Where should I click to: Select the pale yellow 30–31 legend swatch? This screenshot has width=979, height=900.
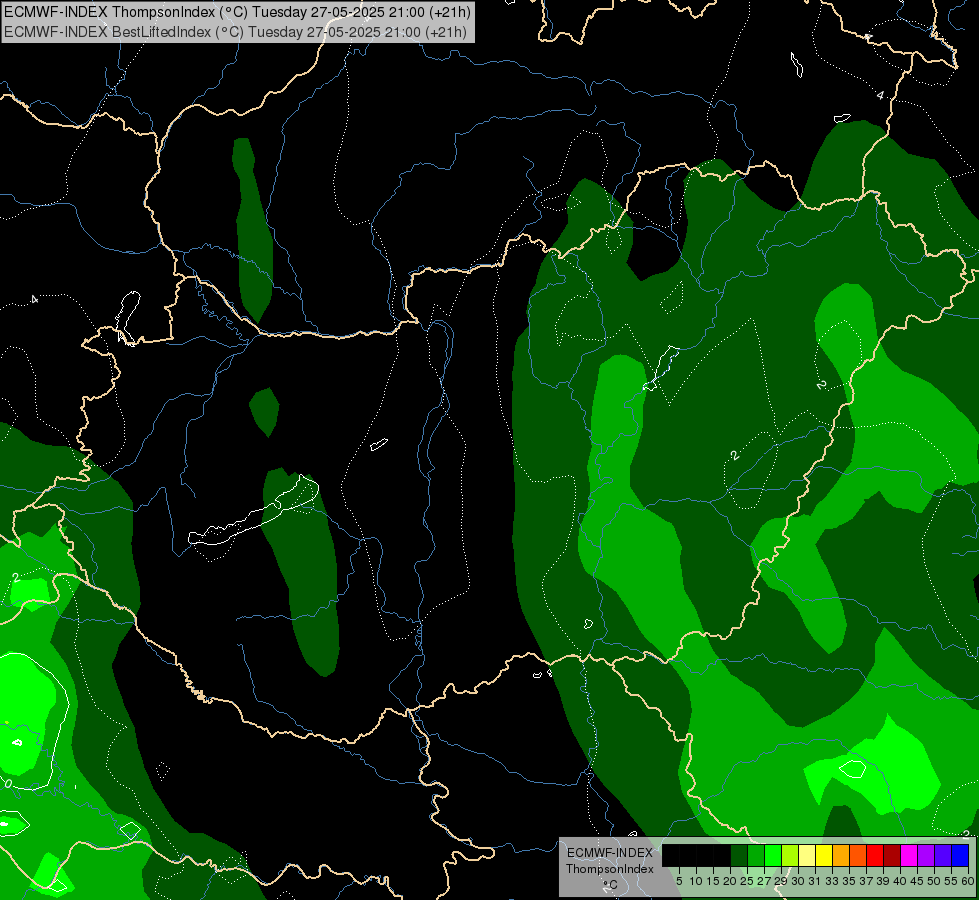[x=807, y=855]
